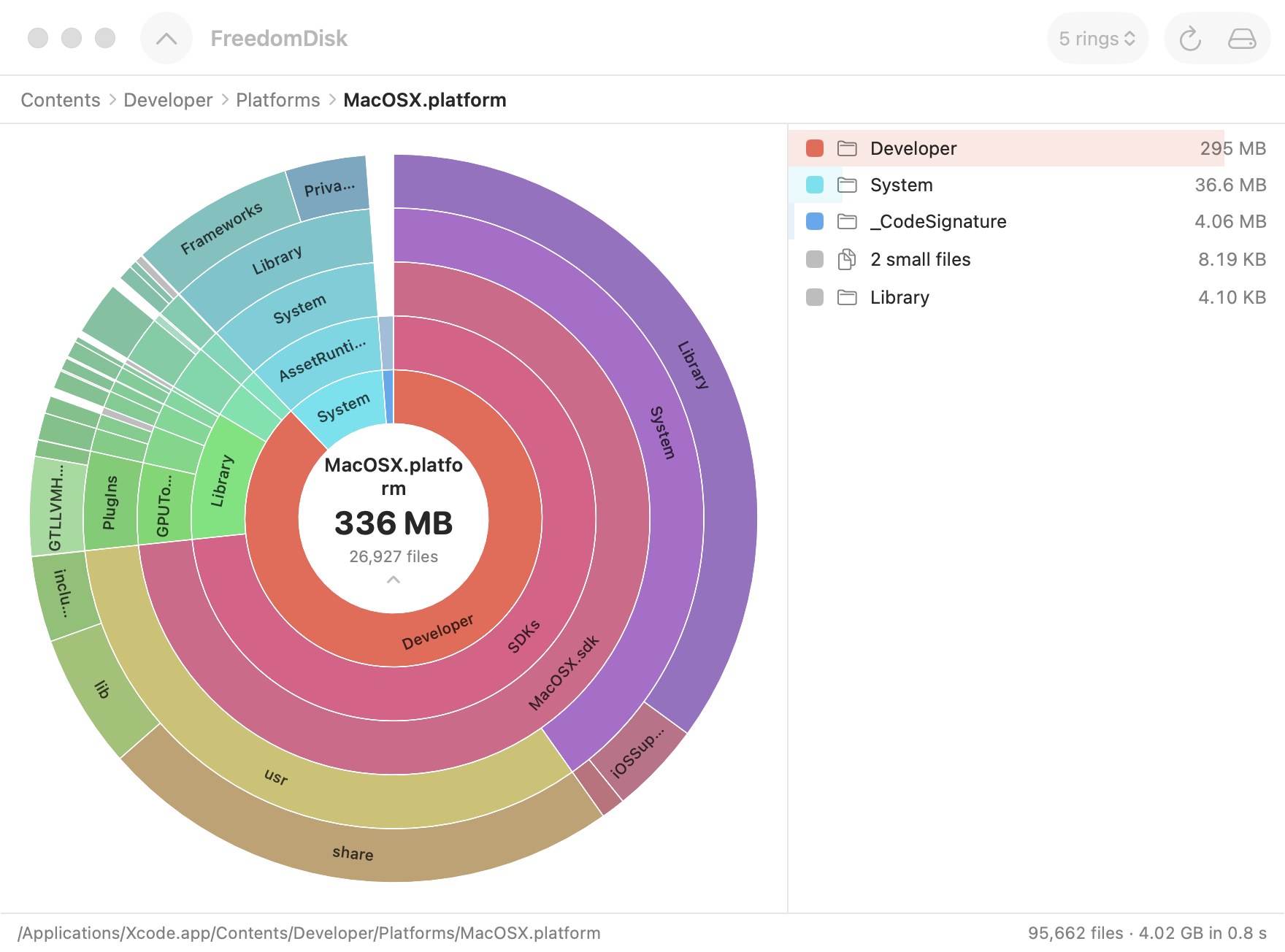
Task: Select the Library row showing 4.10 KB
Action: [1035, 297]
